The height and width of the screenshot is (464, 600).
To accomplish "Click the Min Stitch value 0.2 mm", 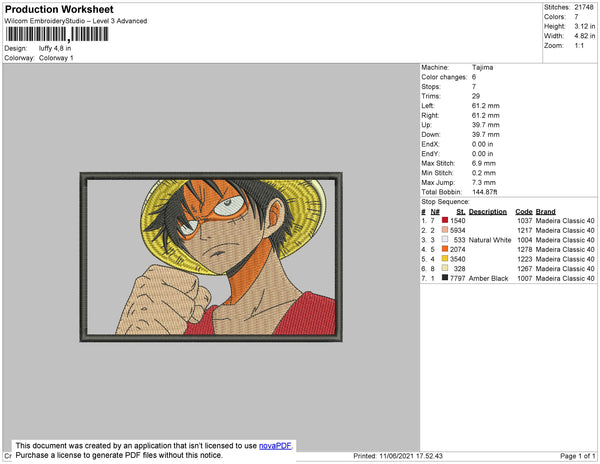I will (484, 173).
